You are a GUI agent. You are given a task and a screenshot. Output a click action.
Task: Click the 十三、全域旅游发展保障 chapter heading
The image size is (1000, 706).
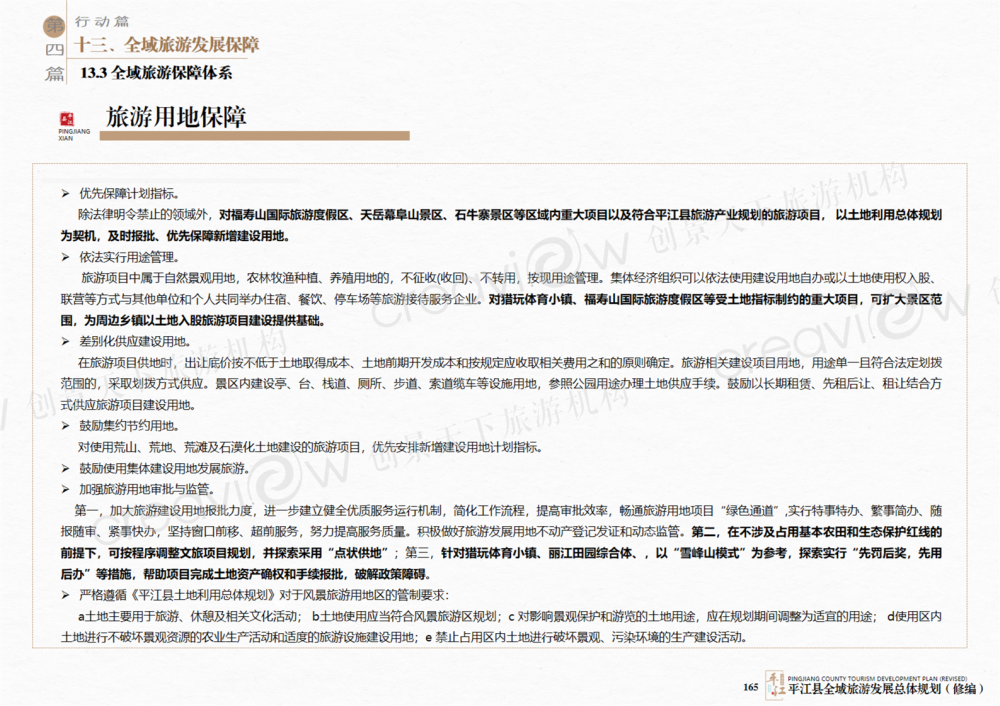[167, 45]
